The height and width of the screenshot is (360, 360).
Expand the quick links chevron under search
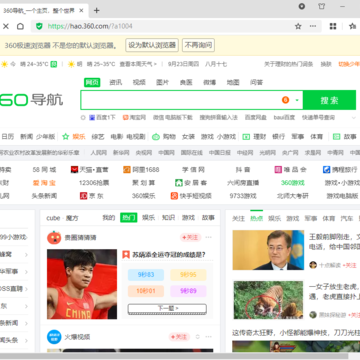coord(354,117)
